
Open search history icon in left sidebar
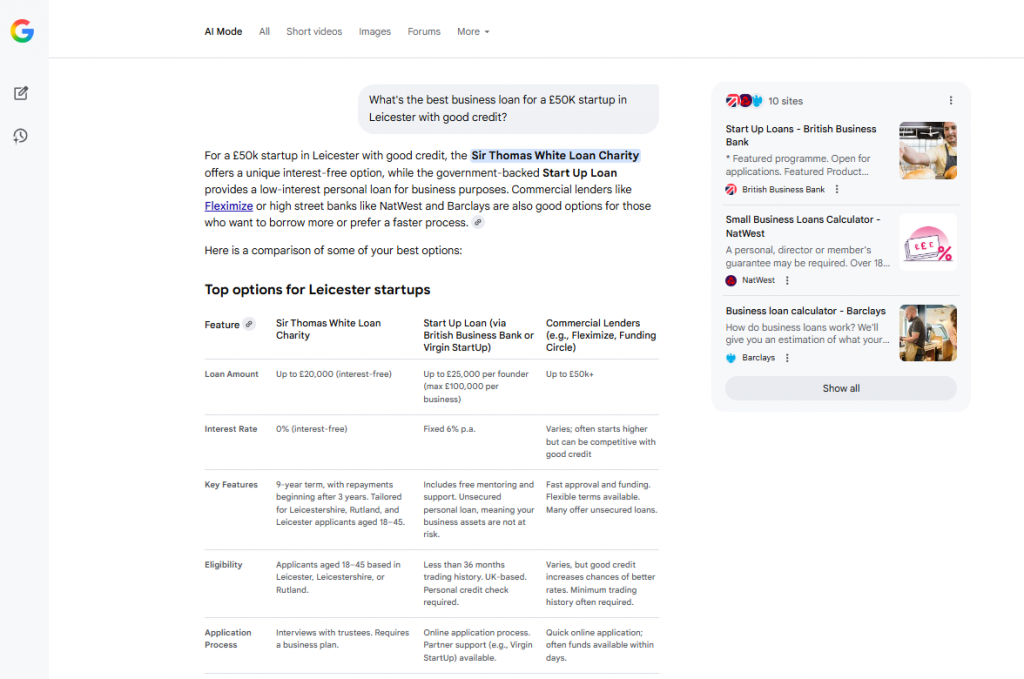coord(21,136)
